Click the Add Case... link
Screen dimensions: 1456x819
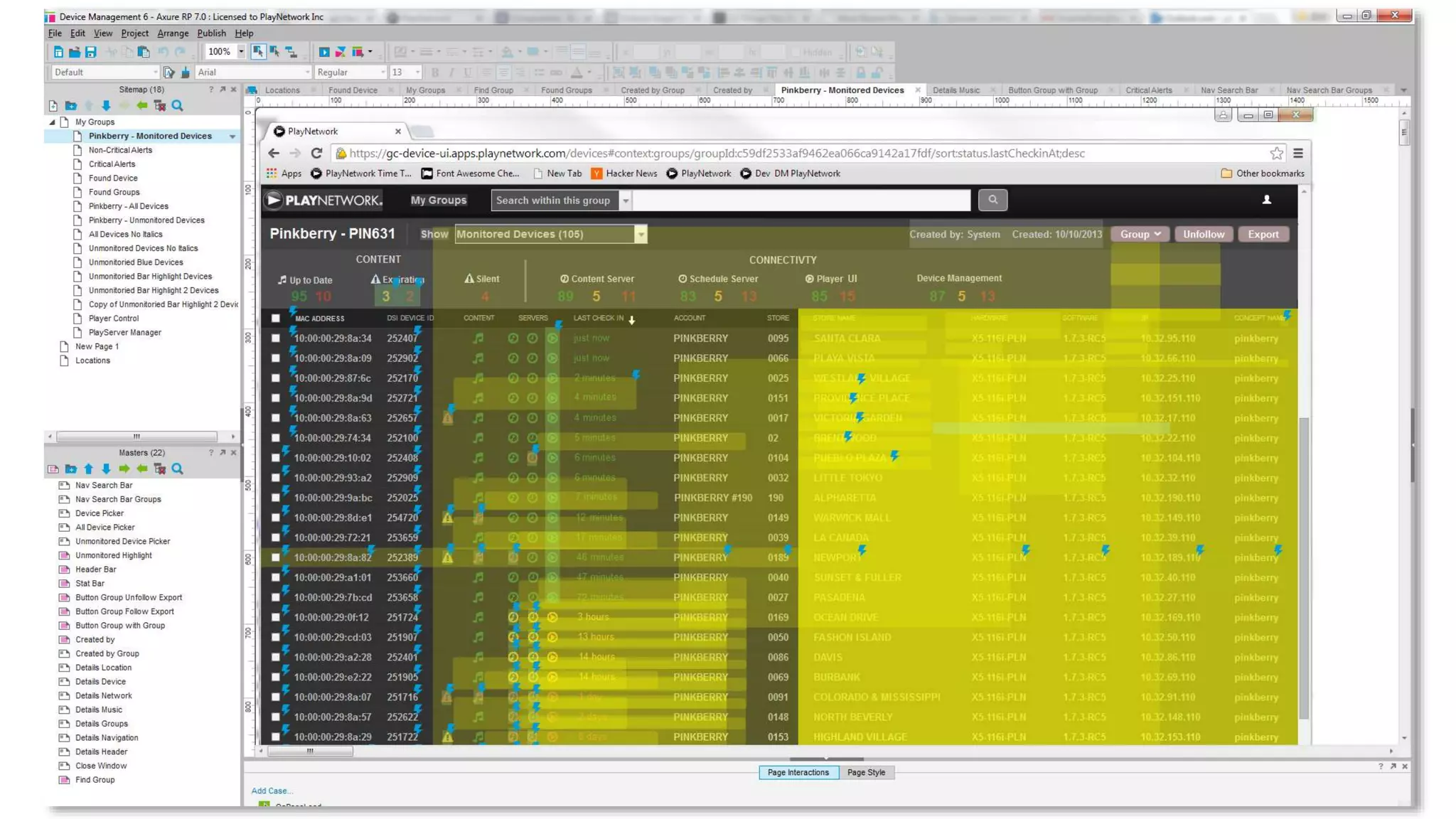272,791
